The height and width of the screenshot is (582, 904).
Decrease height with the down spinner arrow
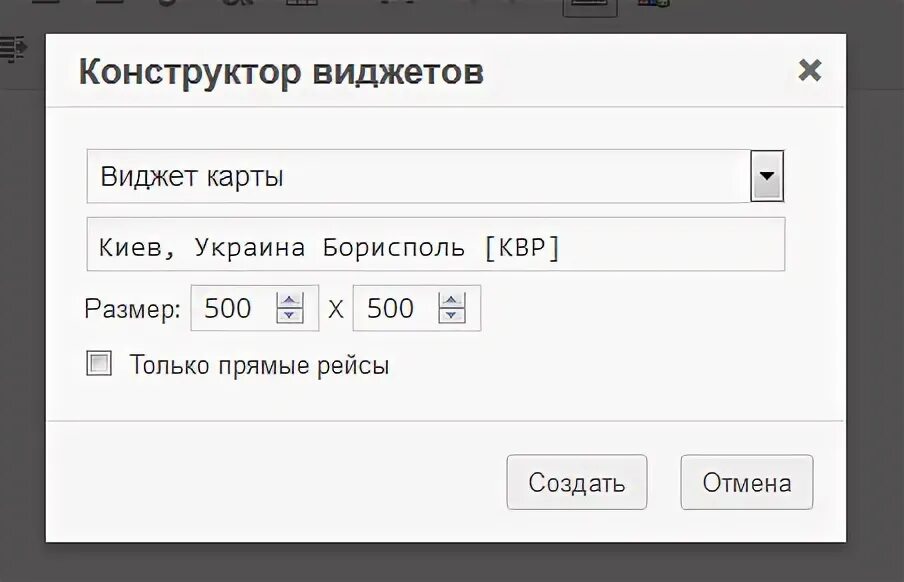click(x=453, y=317)
